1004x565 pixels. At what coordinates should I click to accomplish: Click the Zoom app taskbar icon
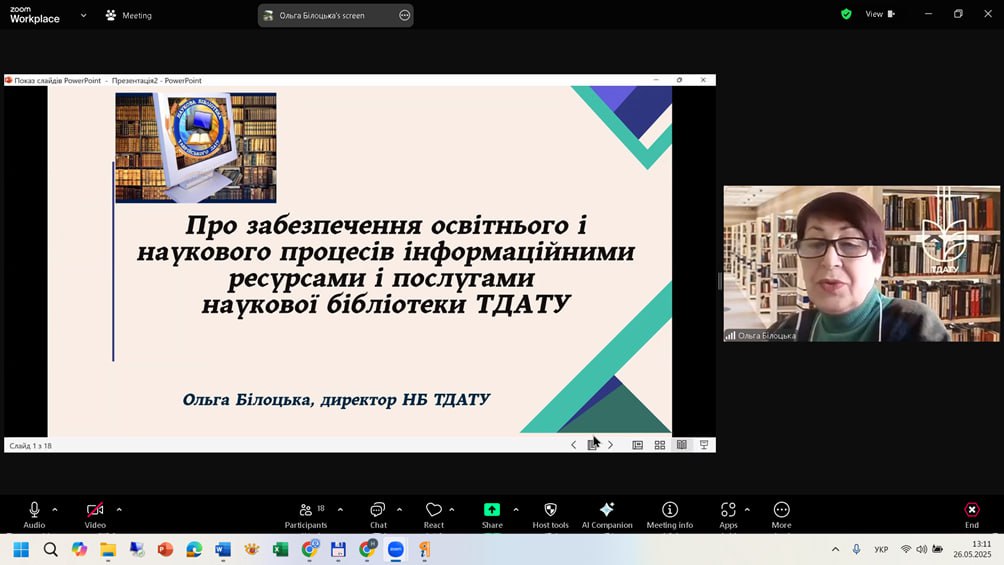(396, 550)
